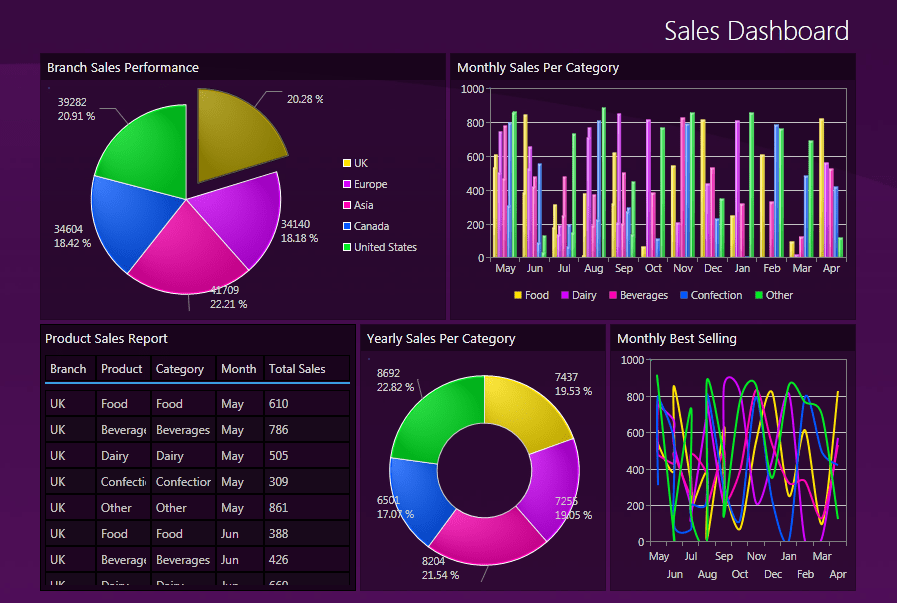The image size is (897, 603).
Task: Click the Europe legend marker
Action: tap(345, 183)
